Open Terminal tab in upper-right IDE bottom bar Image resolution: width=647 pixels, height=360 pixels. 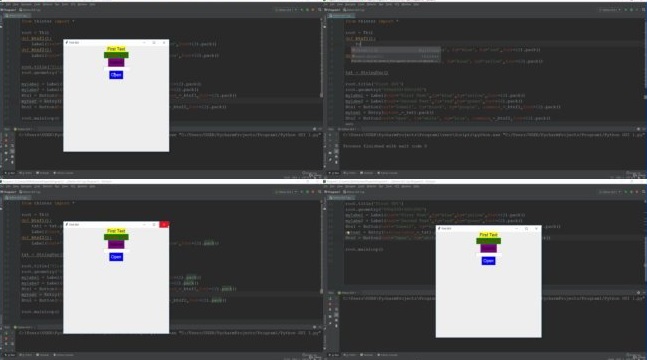point(367,173)
